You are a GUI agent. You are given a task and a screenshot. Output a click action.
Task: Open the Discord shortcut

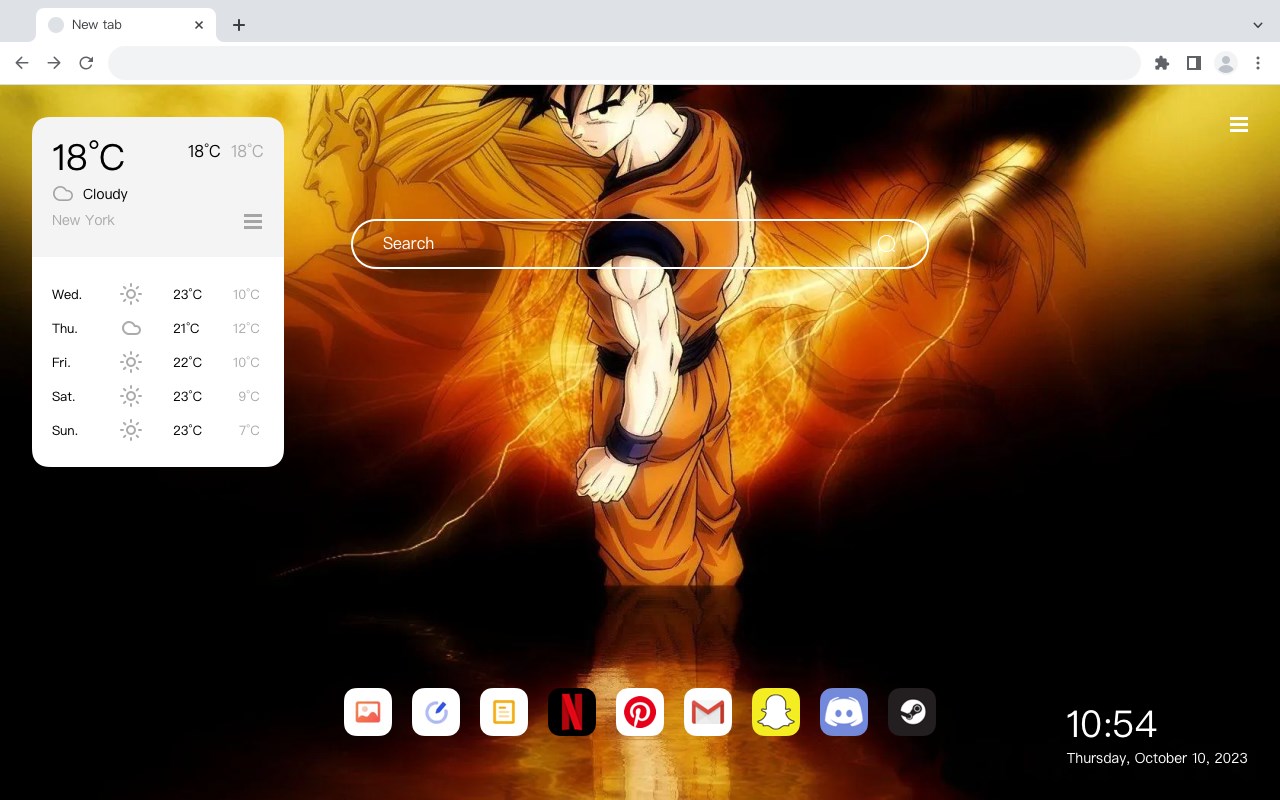[844, 712]
